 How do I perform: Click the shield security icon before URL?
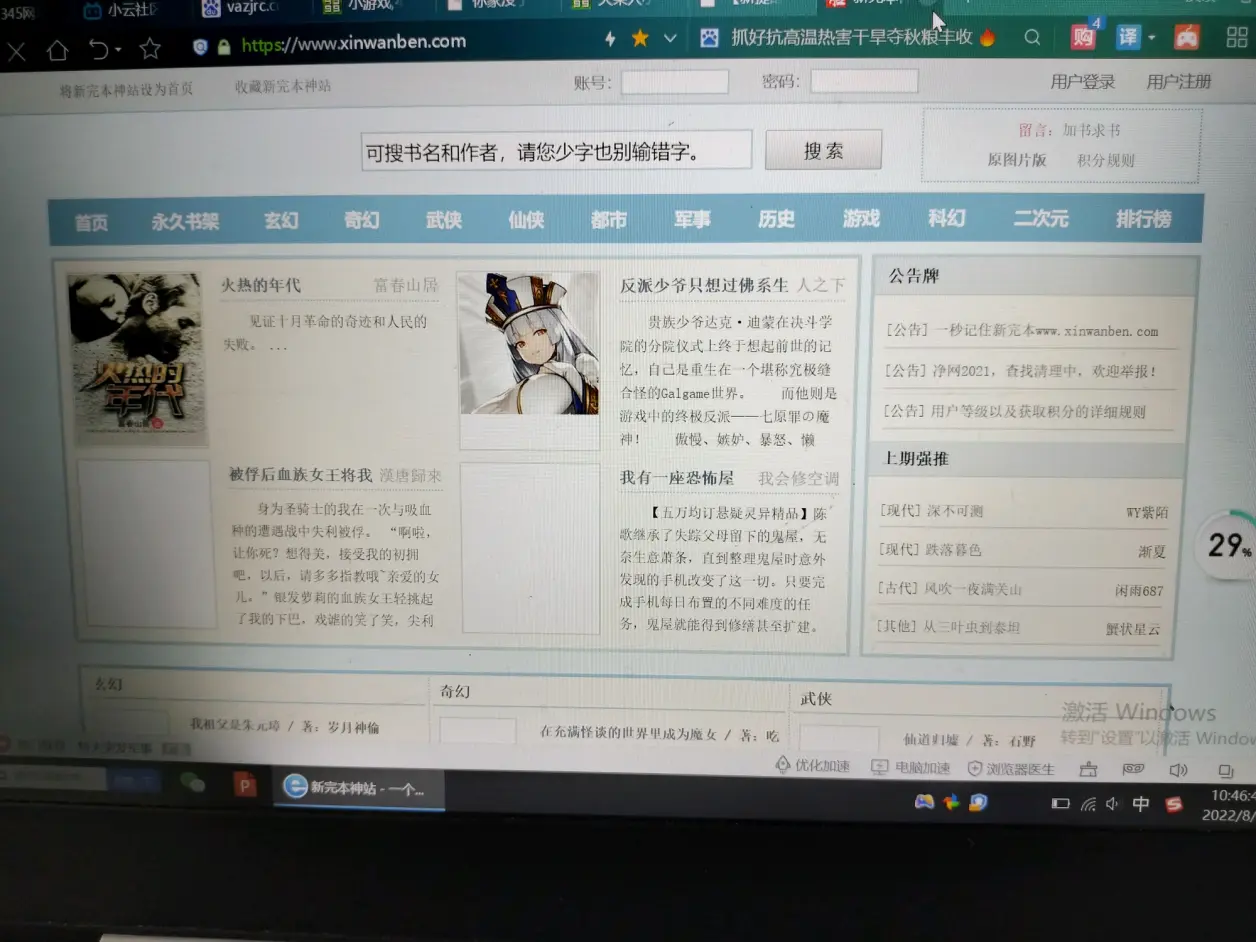pos(200,46)
